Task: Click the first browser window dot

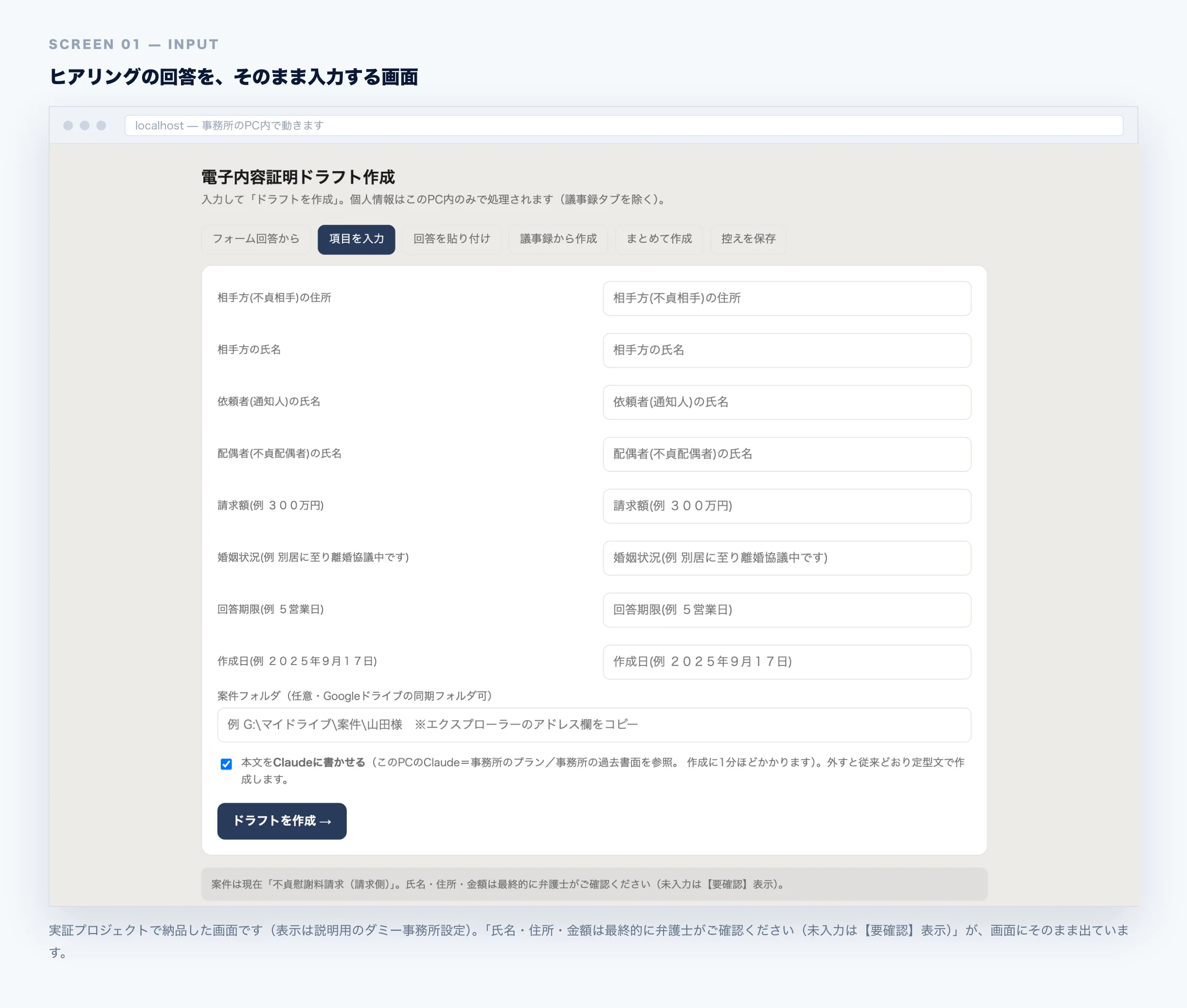Action: 68,126
